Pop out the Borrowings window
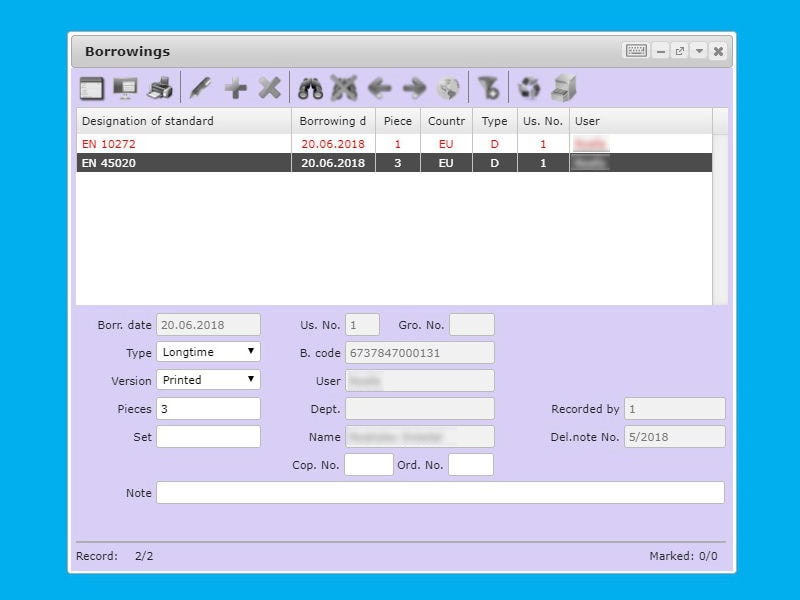This screenshot has width=800, height=600. coord(680,51)
